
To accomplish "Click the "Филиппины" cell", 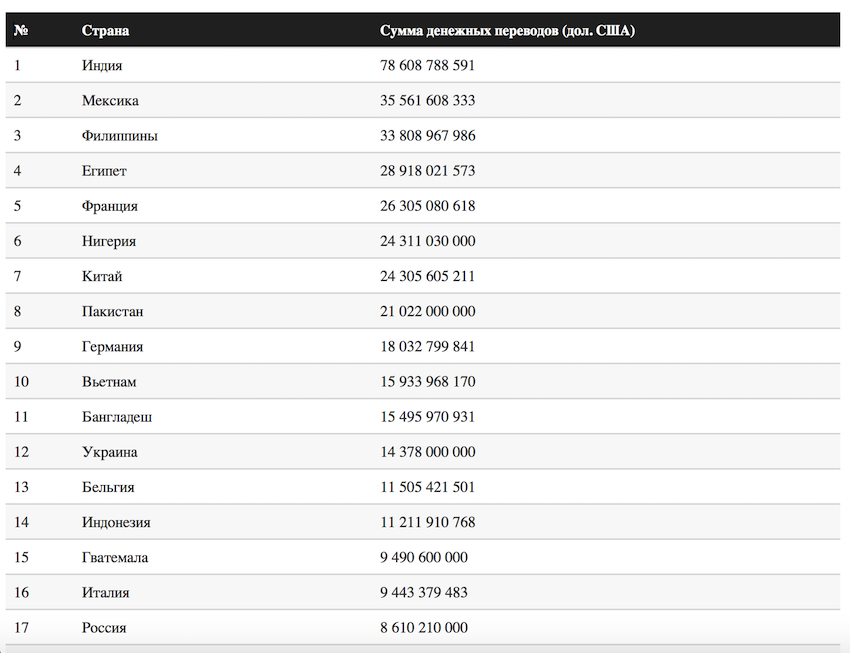I will click(x=119, y=135).
